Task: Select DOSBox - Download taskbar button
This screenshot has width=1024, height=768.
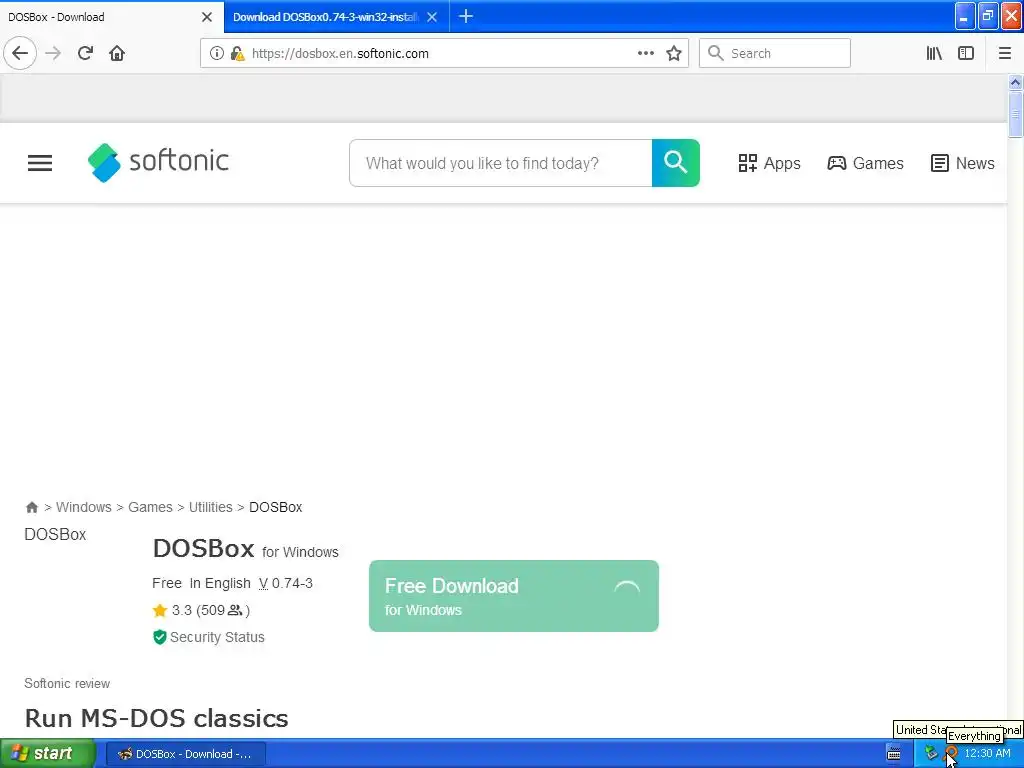Action: pyautogui.click(x=185, y=754)
